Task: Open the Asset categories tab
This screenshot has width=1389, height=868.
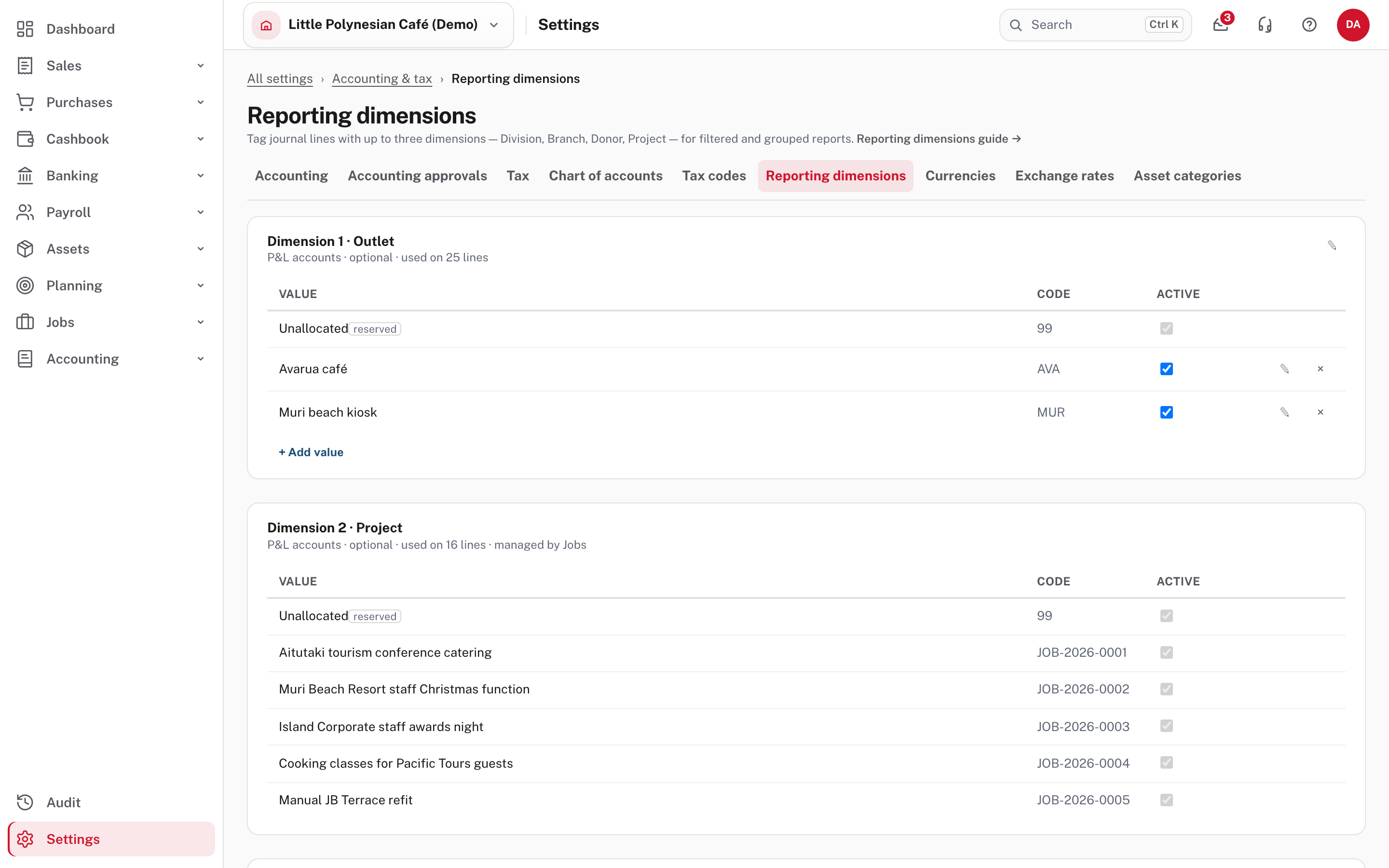Action: (1187, 176)
